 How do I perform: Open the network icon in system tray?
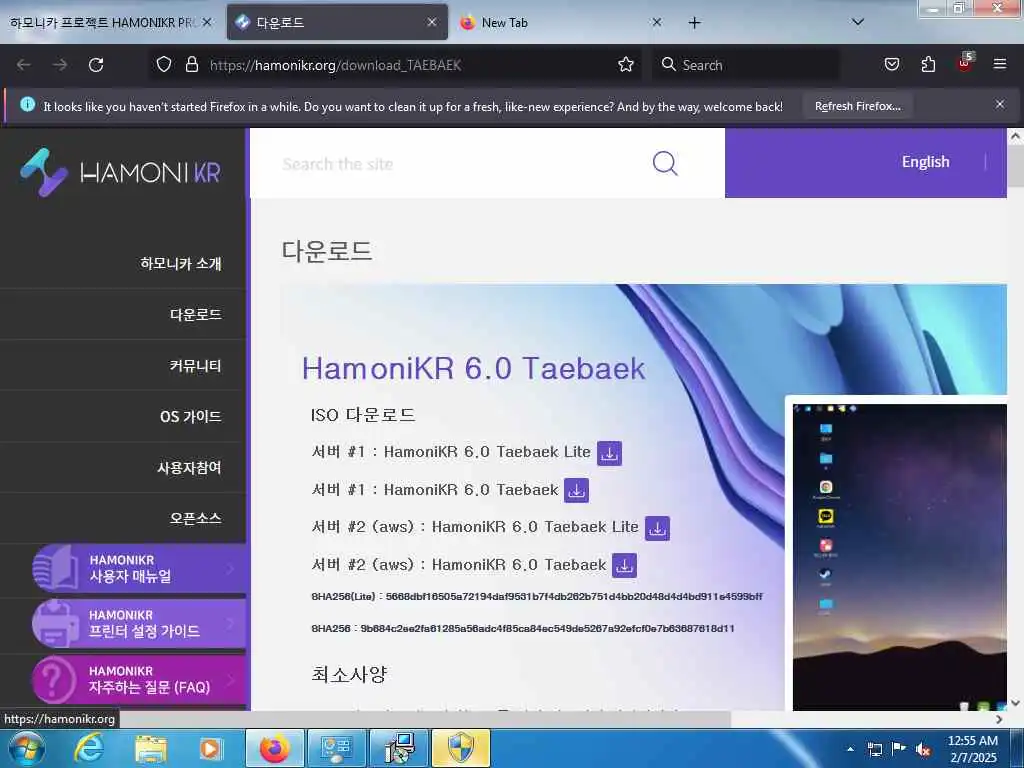point(874,749)
